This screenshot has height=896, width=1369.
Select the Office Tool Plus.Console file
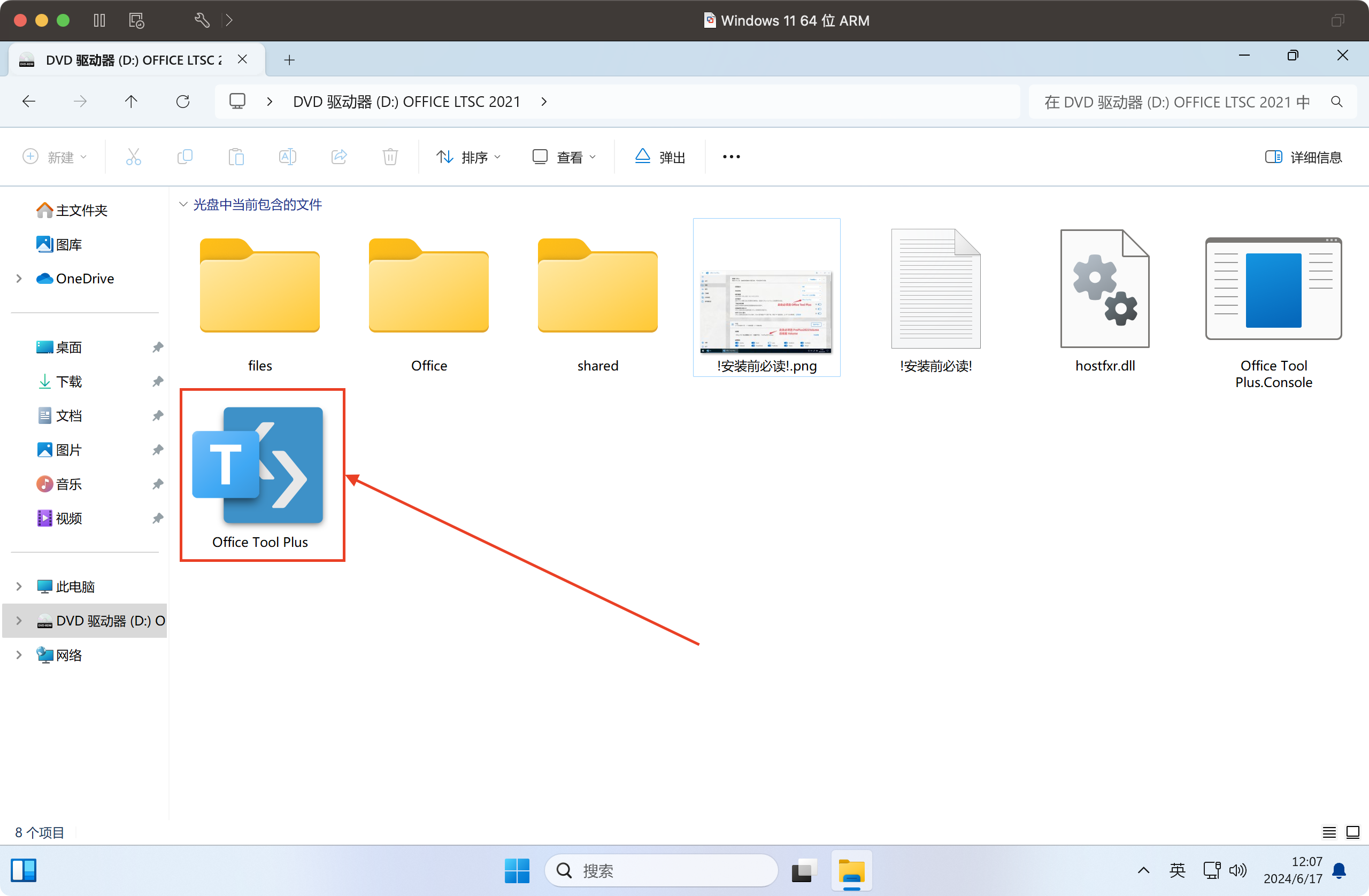pos(1273,289)
